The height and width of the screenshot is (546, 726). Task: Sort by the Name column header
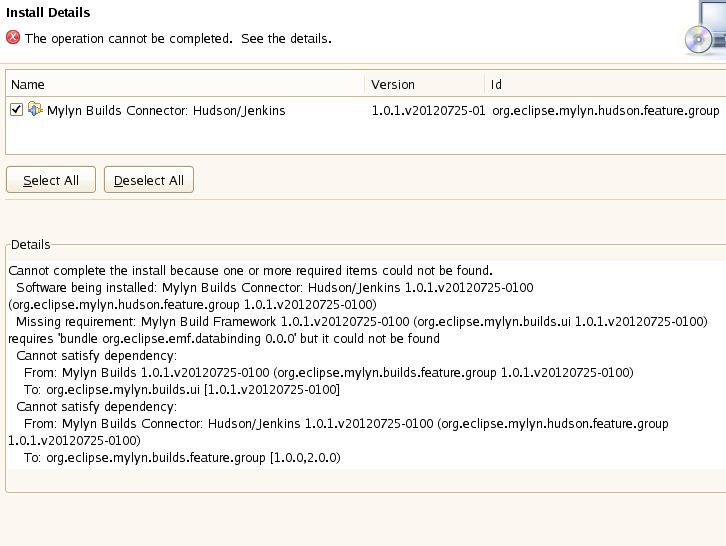tap(185, 84)
